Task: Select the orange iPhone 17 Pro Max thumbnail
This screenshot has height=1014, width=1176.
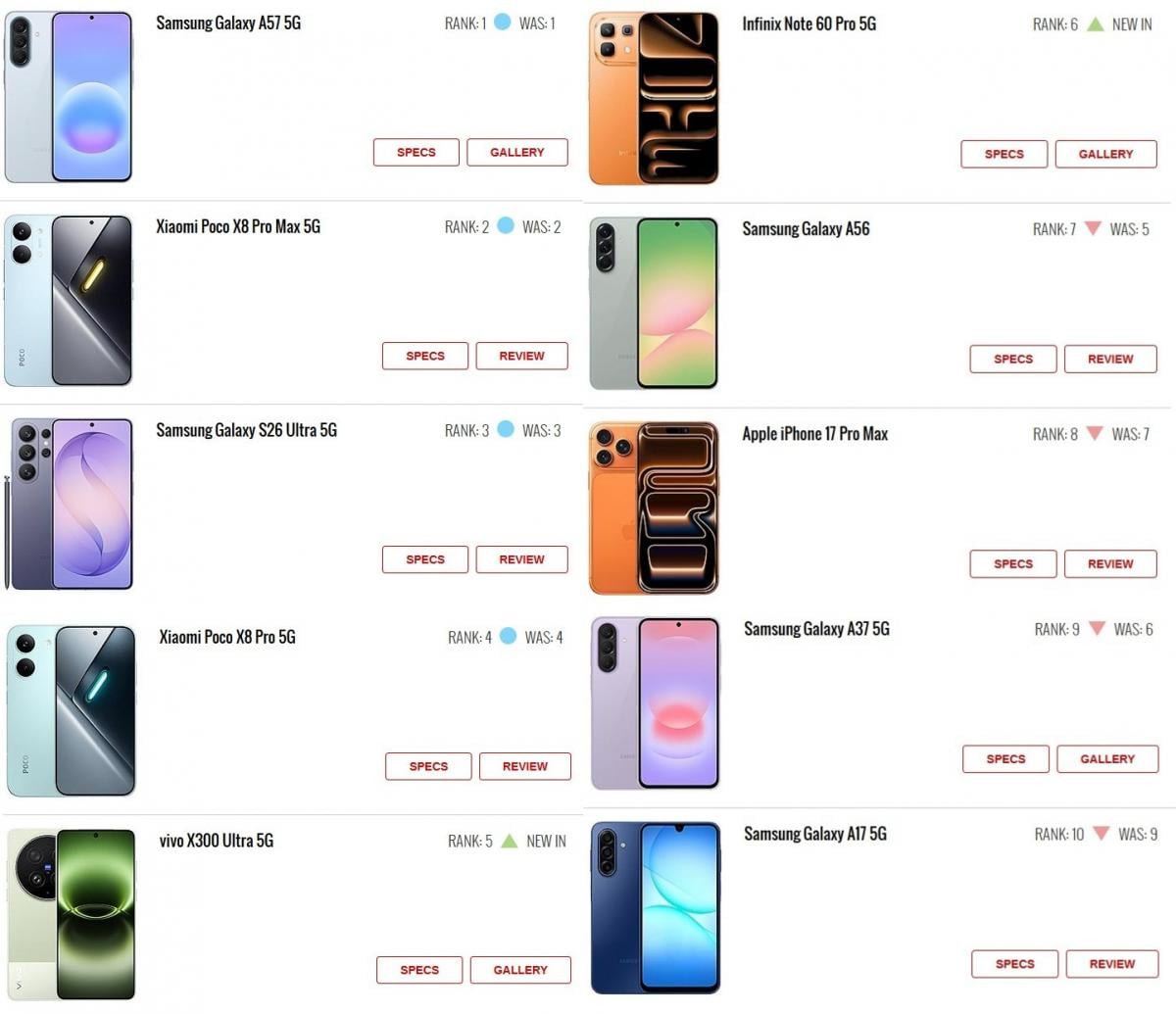Action: 654,508
